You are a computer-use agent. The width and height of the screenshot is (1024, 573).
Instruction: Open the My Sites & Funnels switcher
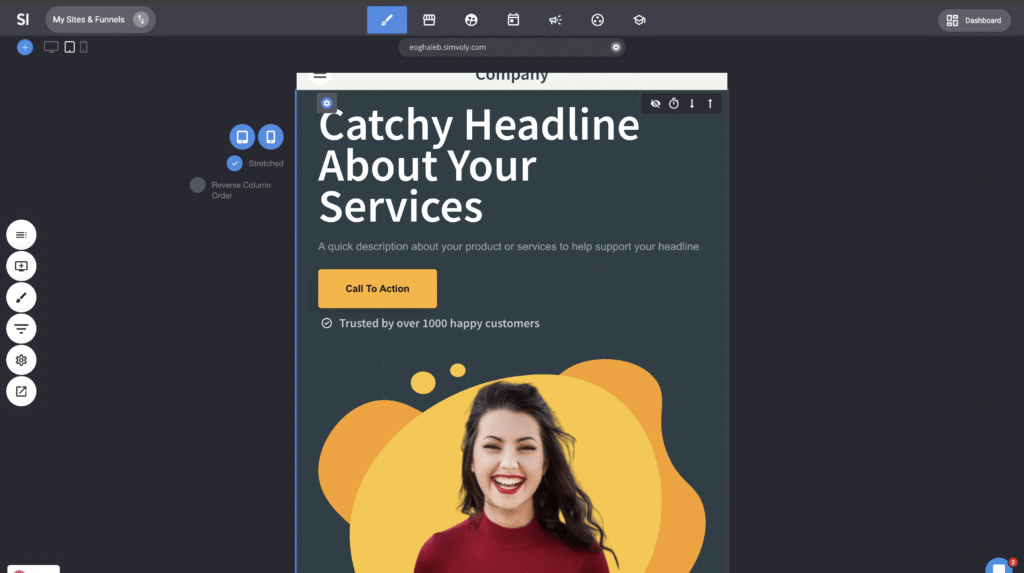coord(100,20)
